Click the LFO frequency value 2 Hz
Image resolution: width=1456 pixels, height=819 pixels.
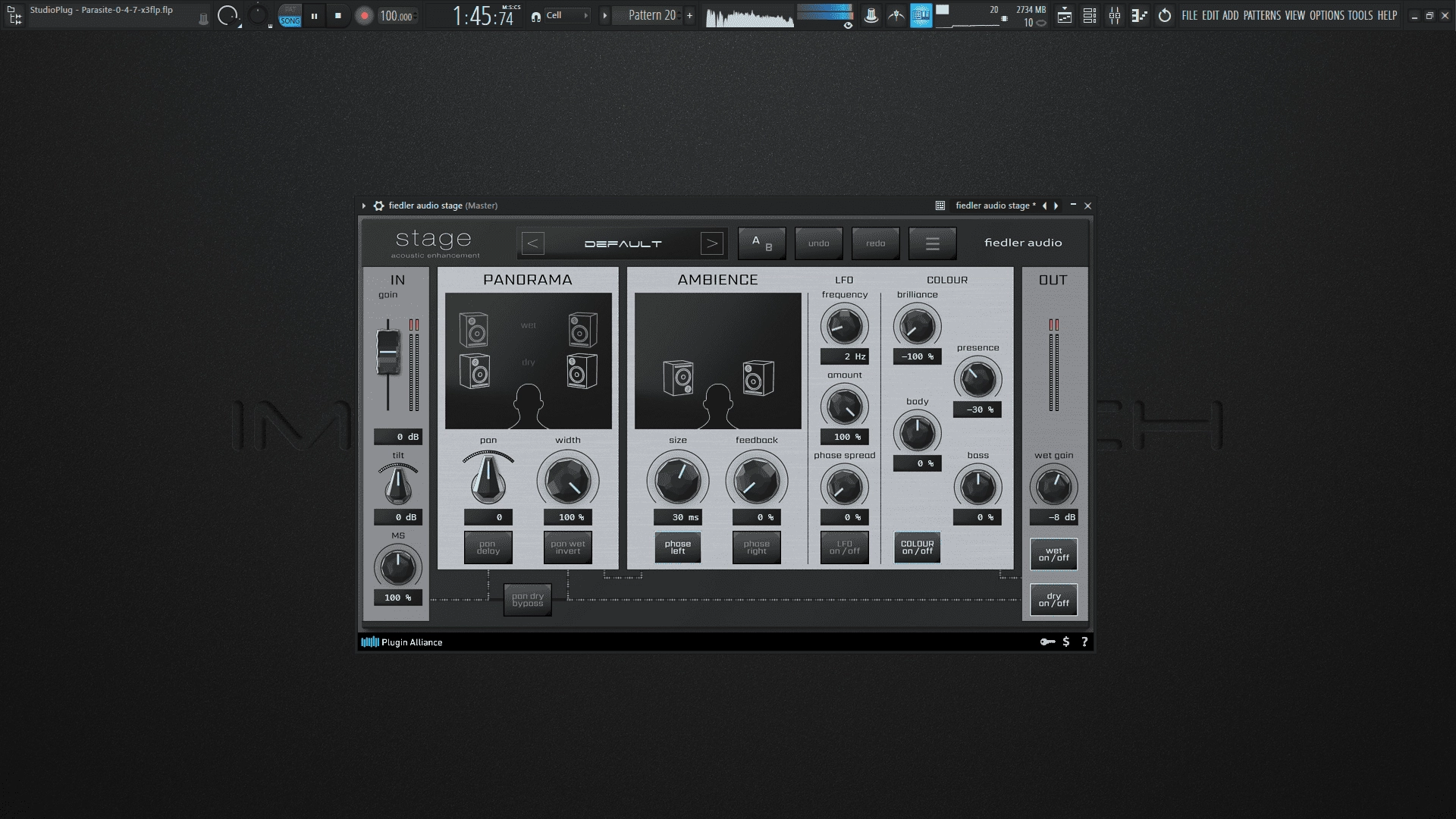pos(845,356)
